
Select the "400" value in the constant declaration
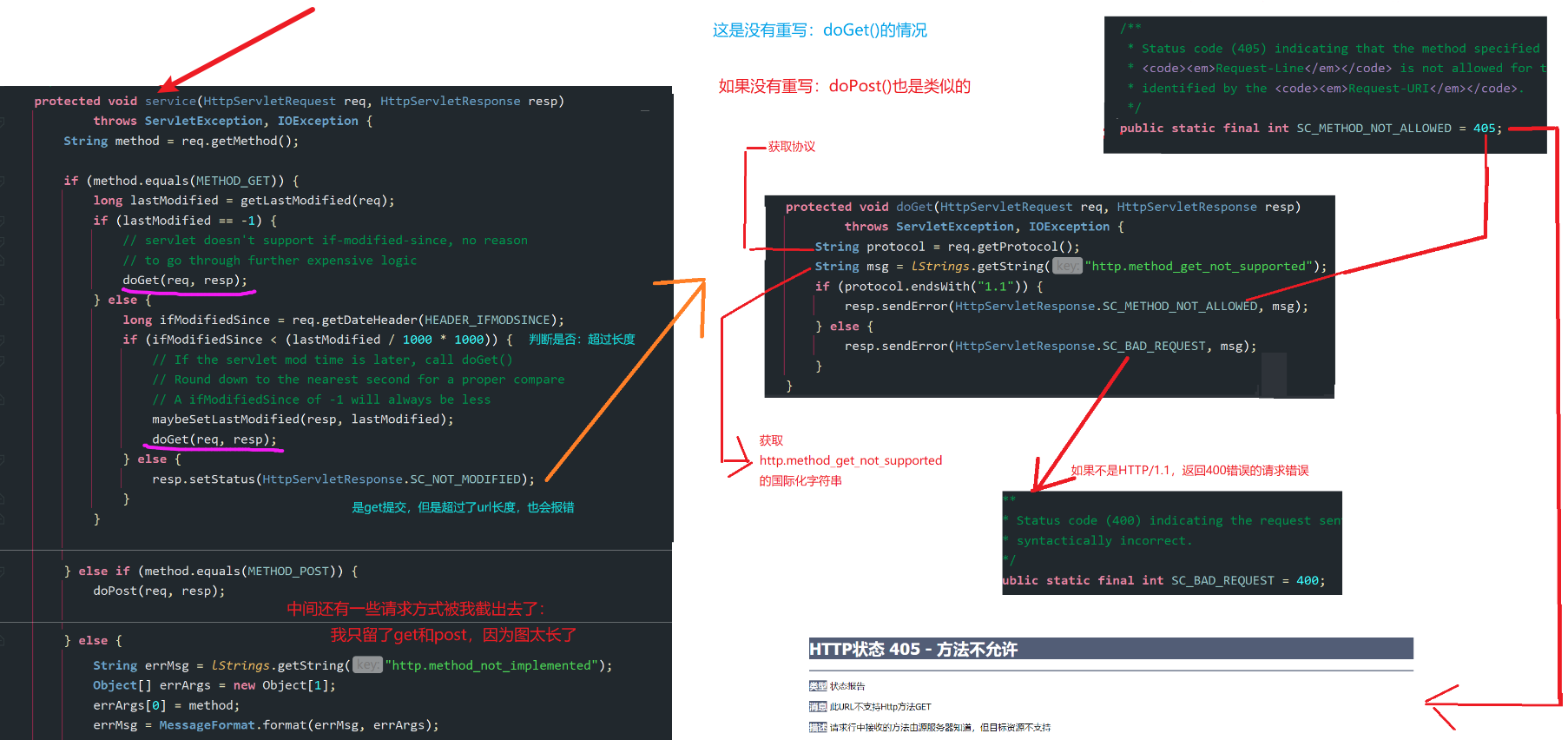click(x=1307, y=581)
